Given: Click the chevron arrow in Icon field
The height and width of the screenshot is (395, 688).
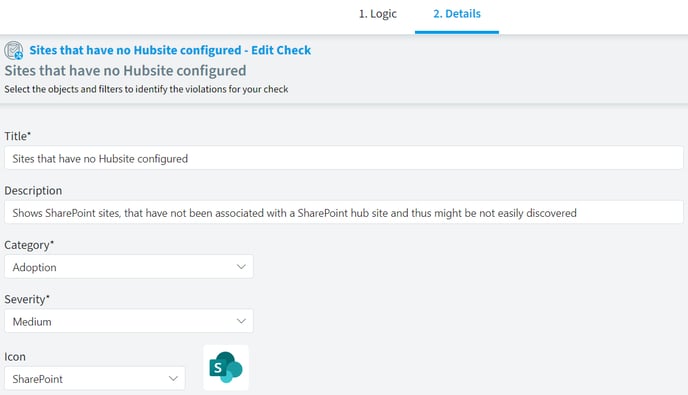Looking at the screenshot, I should coord(173,378).
